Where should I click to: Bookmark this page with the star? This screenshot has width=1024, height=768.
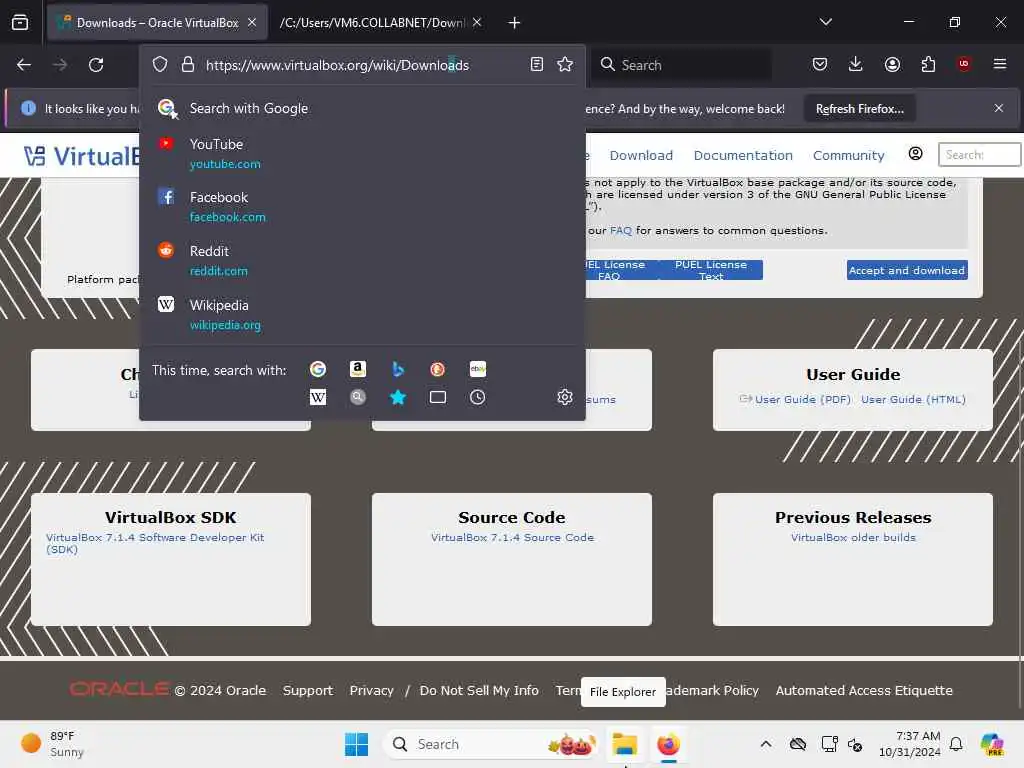(x=565, y=64)
